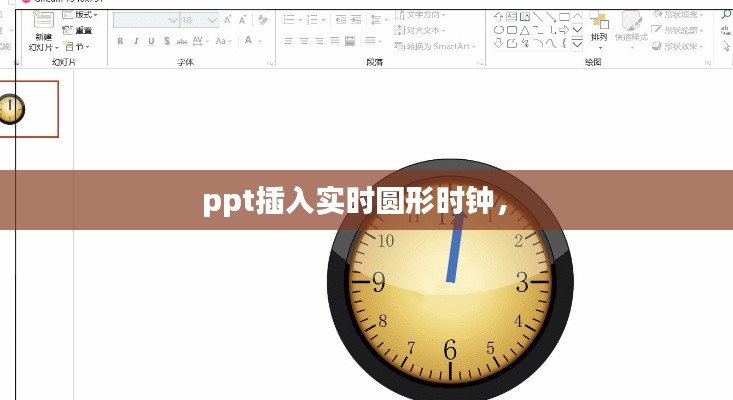Expand the shapes gallery More arrow
This screenshot has height=400, width=733.
pyautogui.click(x=577, y=45)
